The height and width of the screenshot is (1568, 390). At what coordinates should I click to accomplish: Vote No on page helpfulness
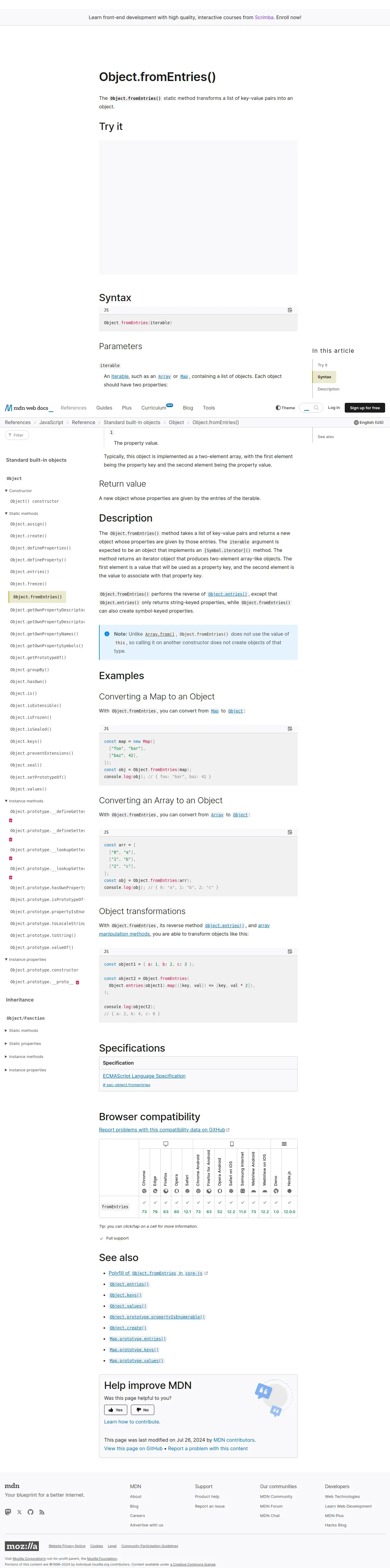[142, 1410]
